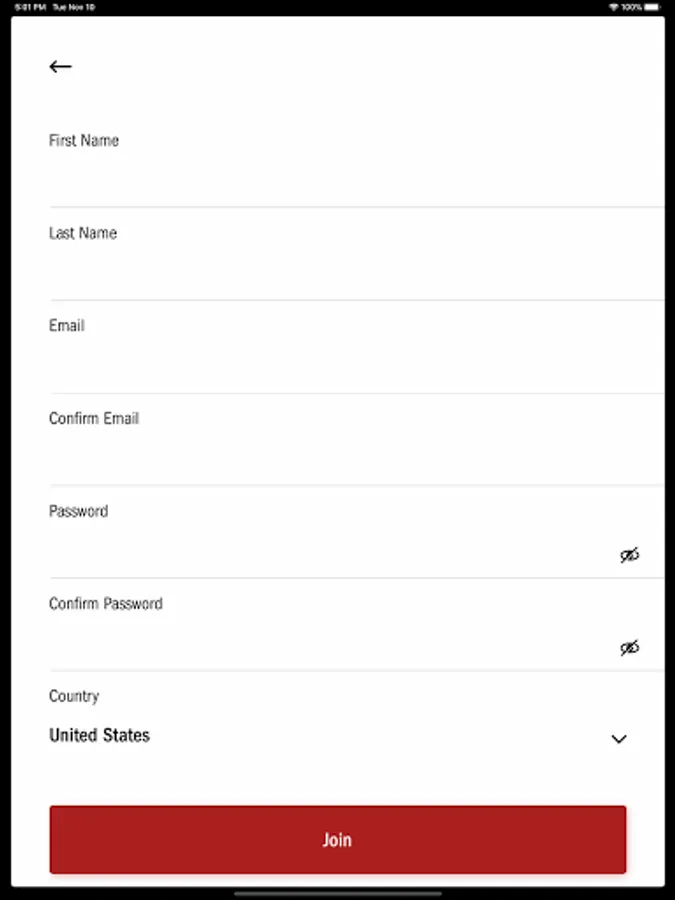Viewport: 675px width, 900px height.
Task: Click into the Email input field
Action: pyautogui.click(x=340, y=365)
